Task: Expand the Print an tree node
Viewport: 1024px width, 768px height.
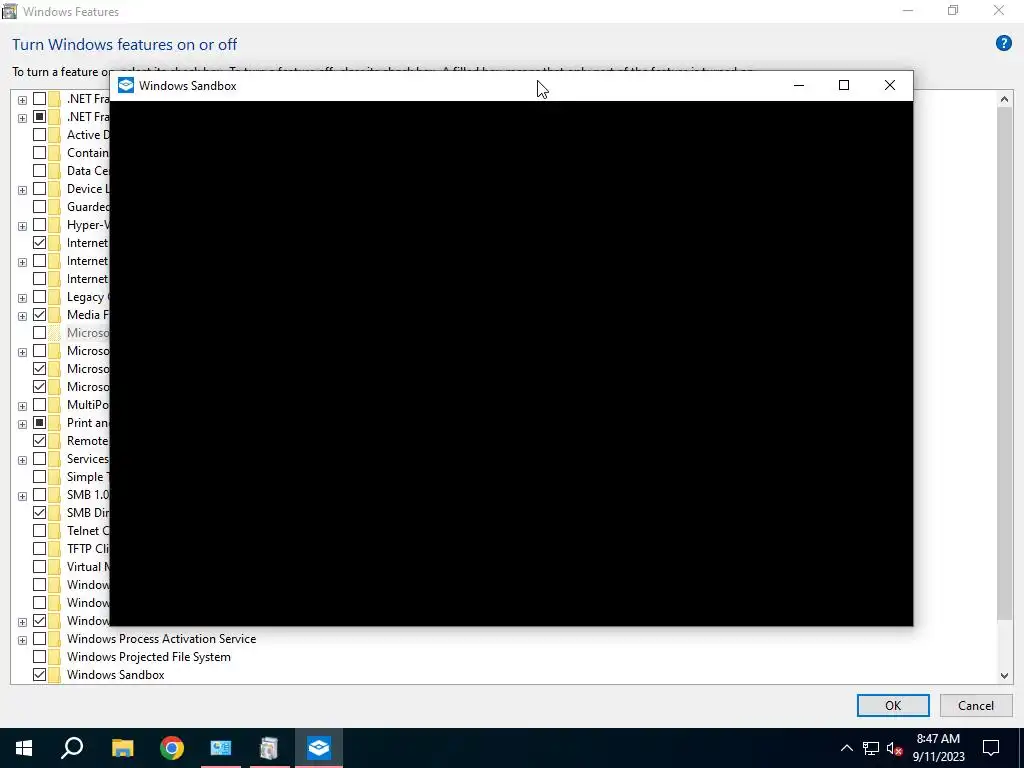Action: click(x=22, y=424)
